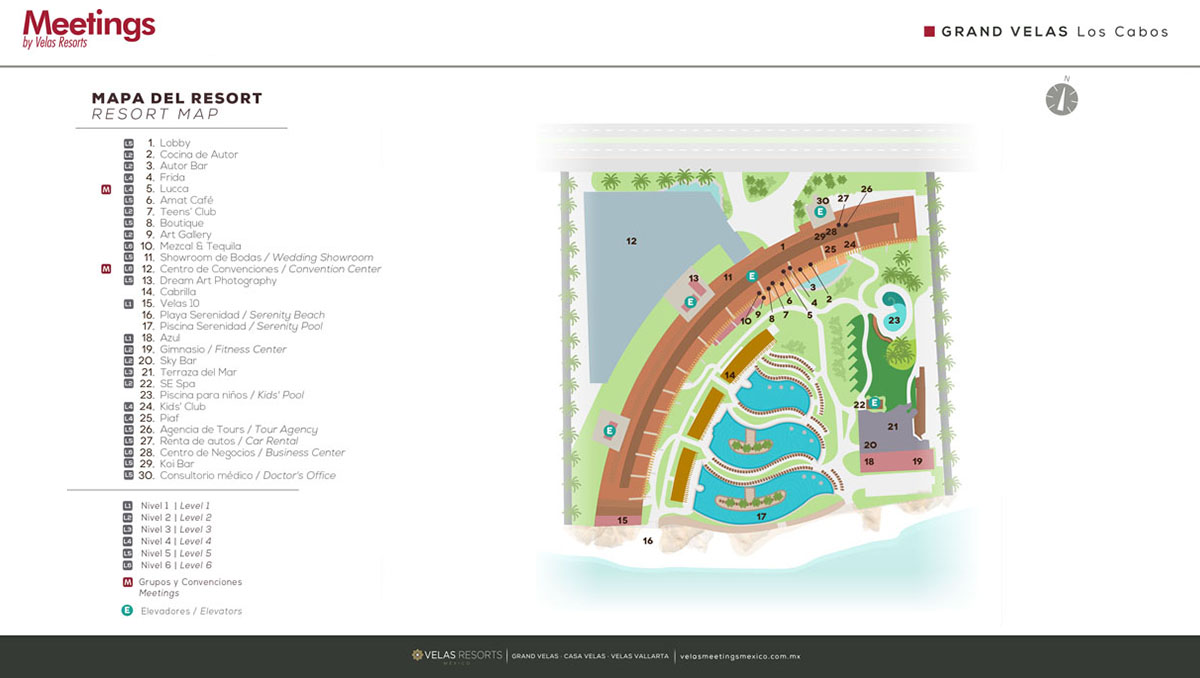Click the level badge next to Nivel 1
The height and width of the screenshot is (678, 1200).
coord(127,506)
